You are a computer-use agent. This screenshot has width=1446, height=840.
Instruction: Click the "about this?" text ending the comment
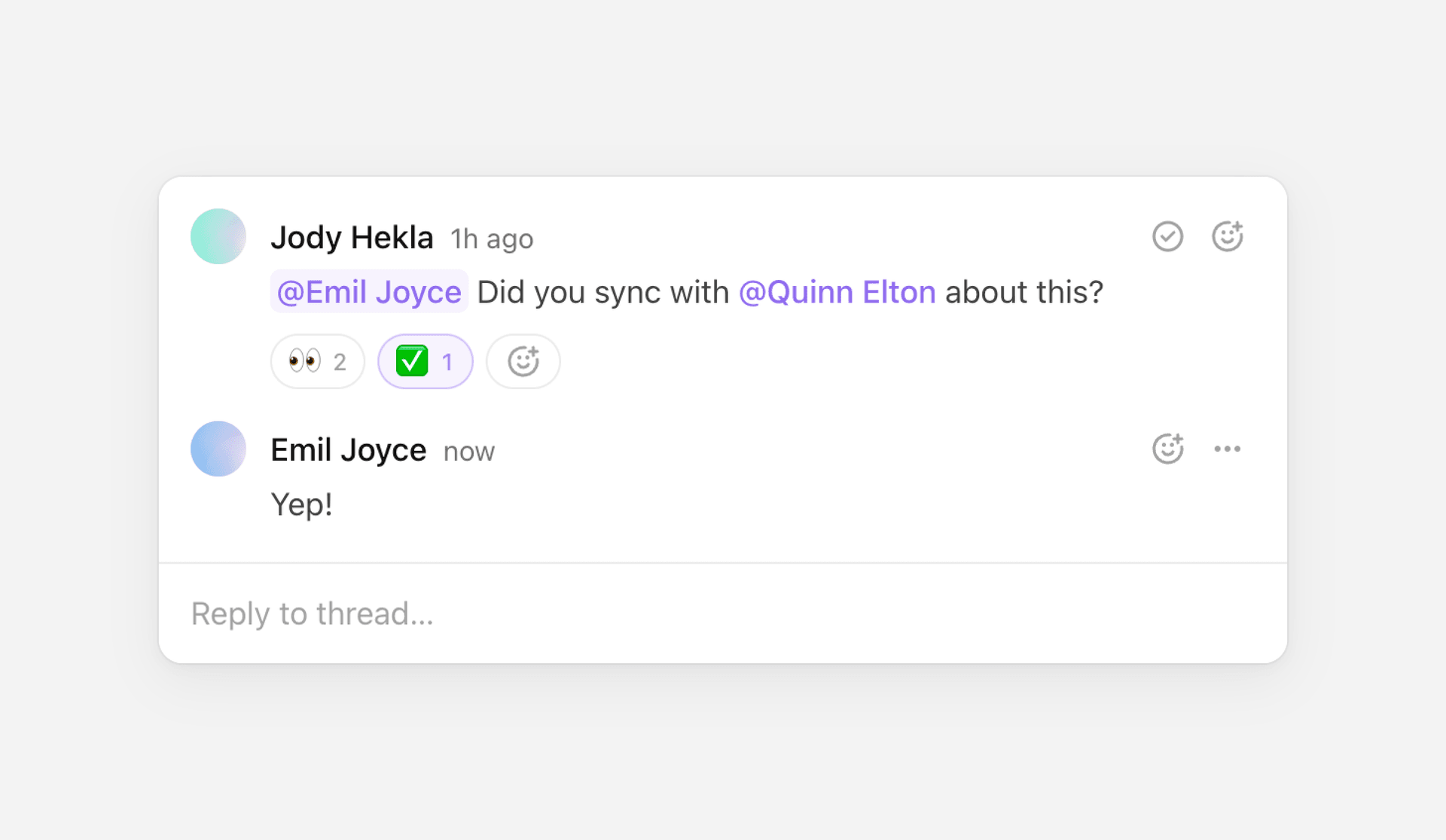click(x=1023, y=292)
